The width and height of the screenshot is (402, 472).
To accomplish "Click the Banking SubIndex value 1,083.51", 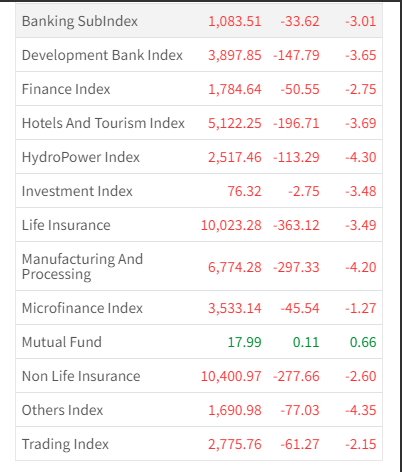I will (235, 21).
